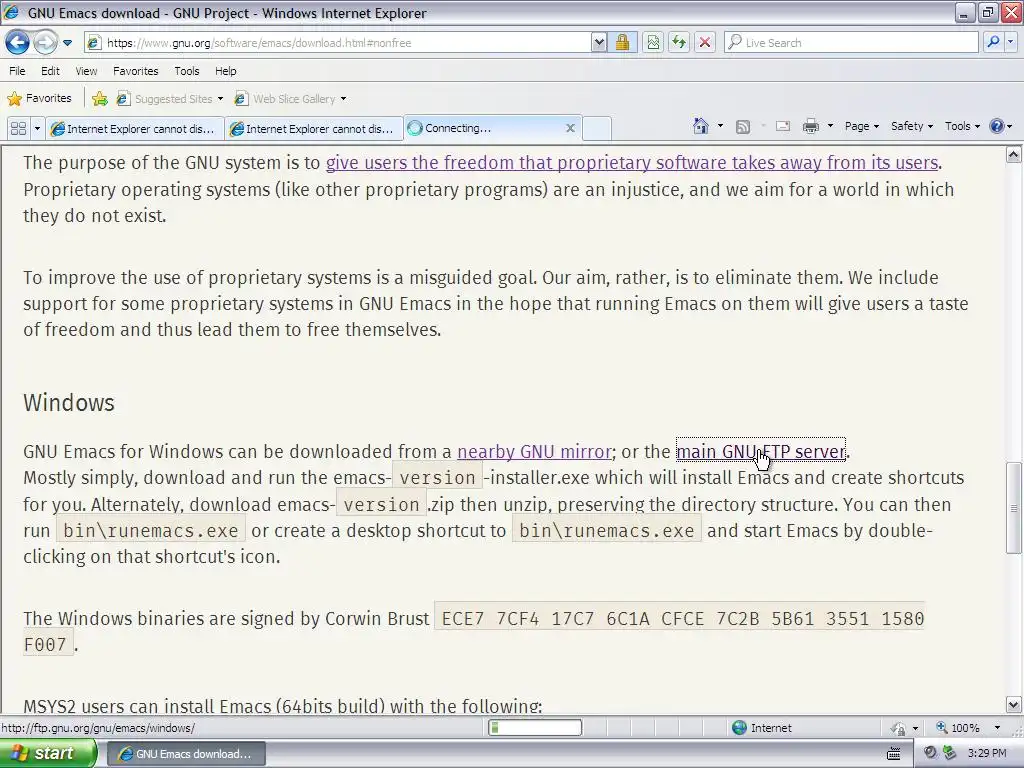This screenshot has height=768, width=1024.
Task: Click the red Stop loading icon
Action: 705,42
